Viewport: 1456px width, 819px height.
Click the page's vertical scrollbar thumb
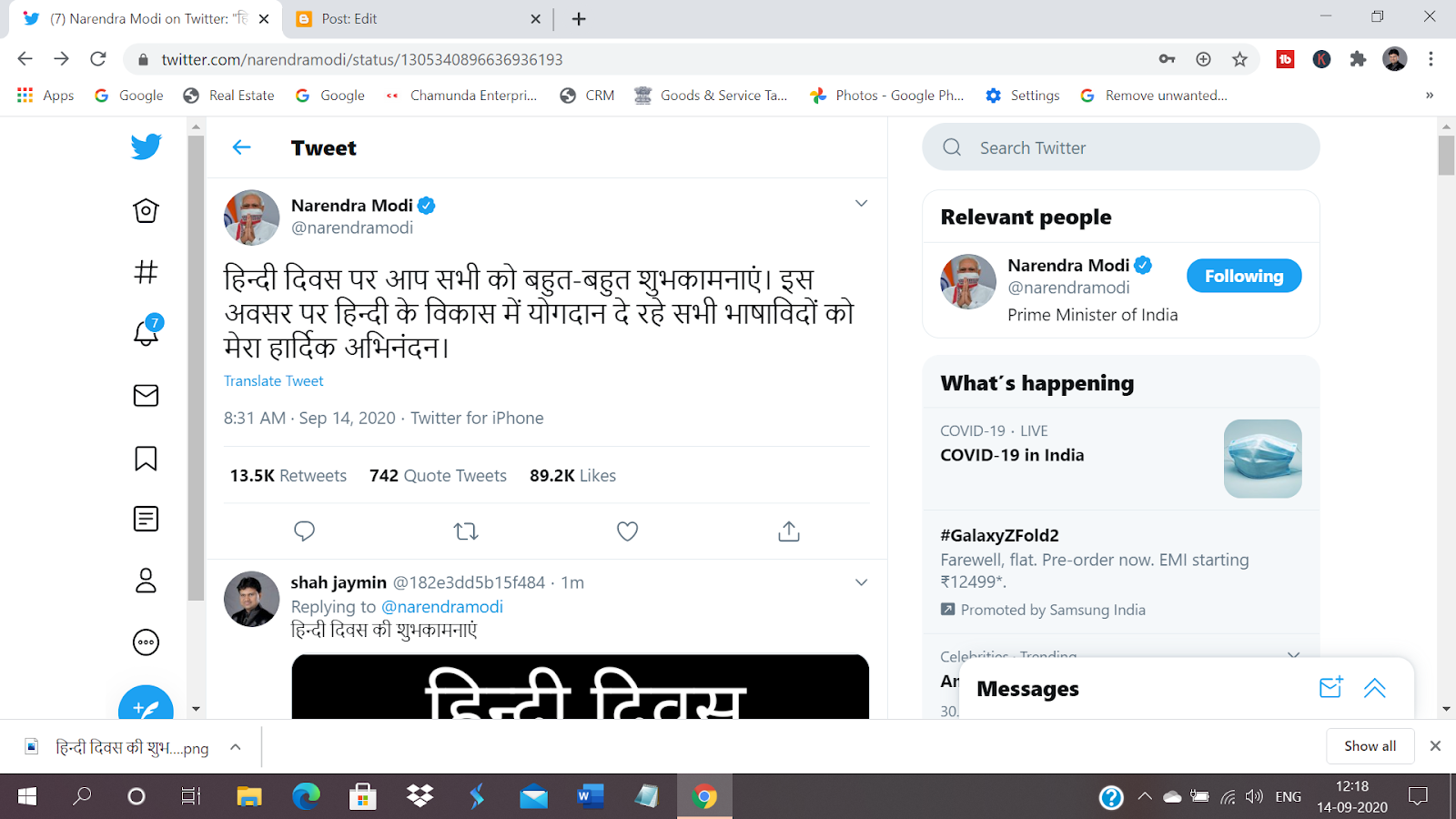click(x=1447, y=155)
